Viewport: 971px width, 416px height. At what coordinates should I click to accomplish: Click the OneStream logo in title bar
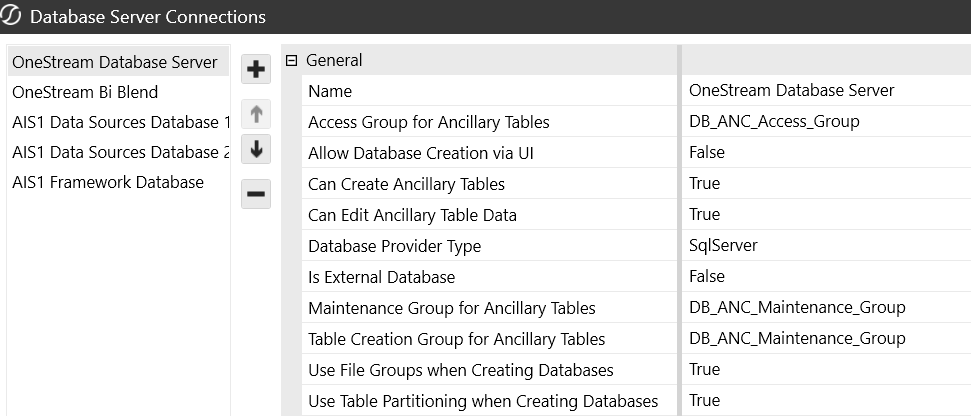pos(11,15)
